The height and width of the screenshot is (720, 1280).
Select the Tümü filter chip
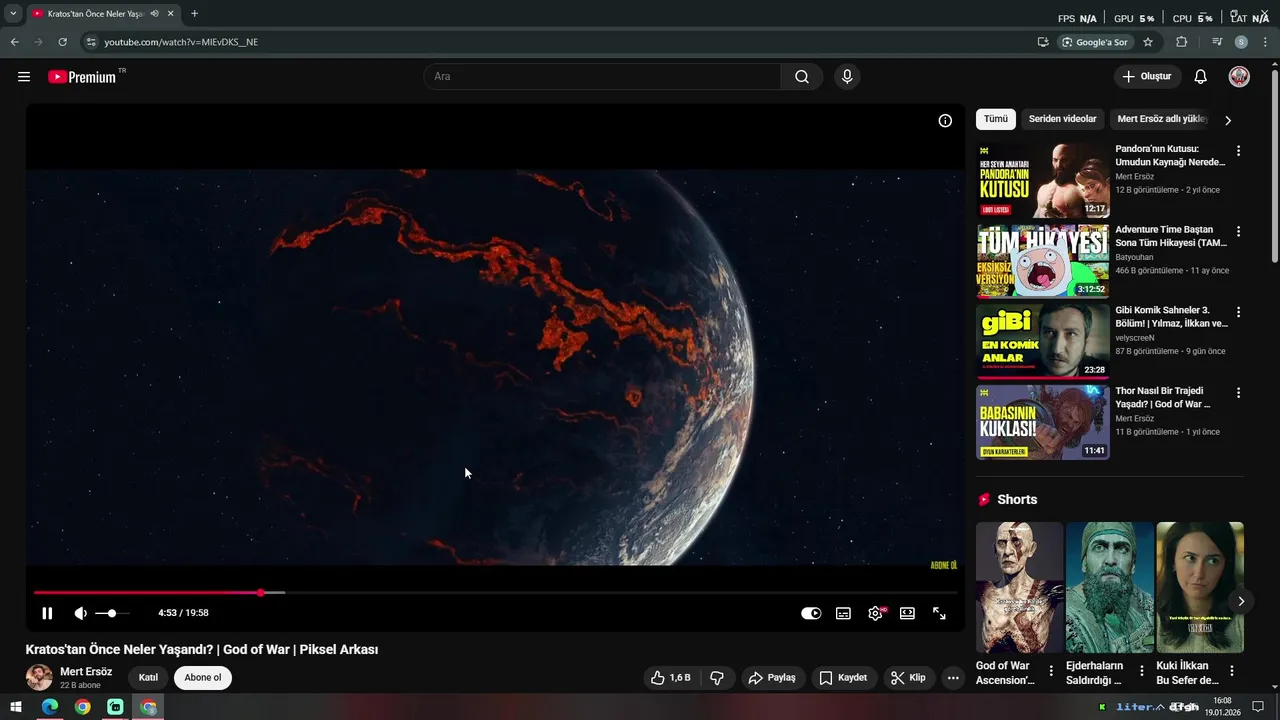pos(996,119)
